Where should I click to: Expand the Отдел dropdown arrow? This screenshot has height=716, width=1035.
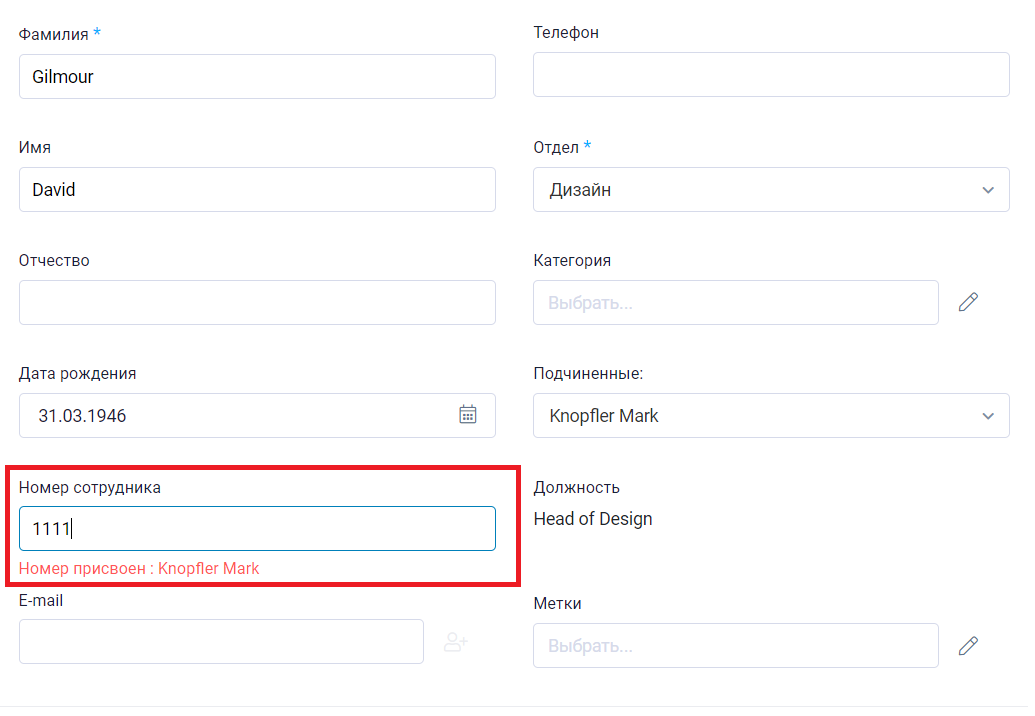click(x=987, y=190)
